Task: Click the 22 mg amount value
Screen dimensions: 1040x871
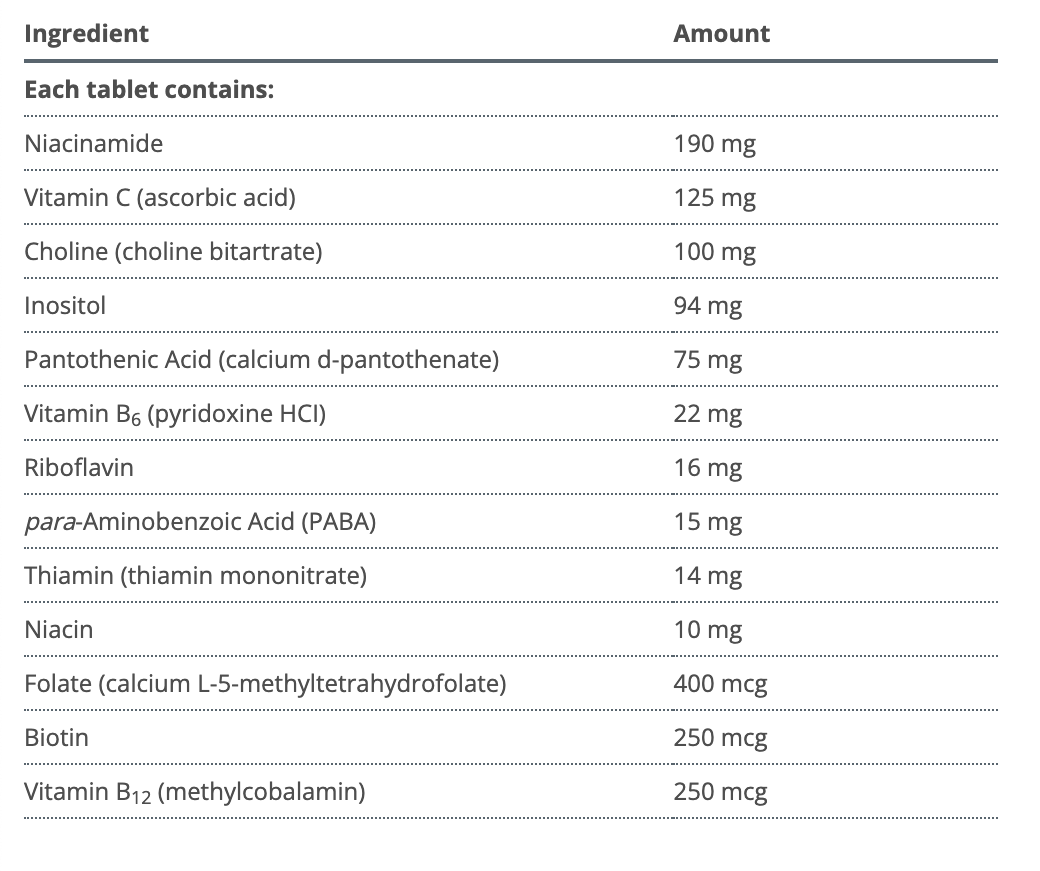Action: (x=707, y=413)
